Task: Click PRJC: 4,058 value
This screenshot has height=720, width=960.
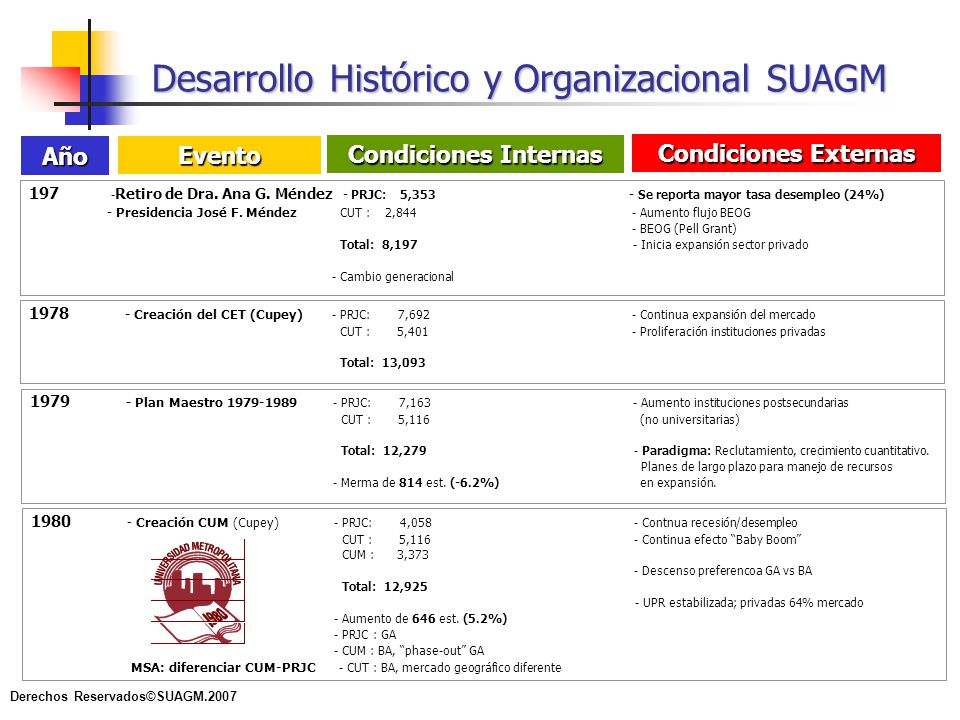Action: (x=383, y=523)
